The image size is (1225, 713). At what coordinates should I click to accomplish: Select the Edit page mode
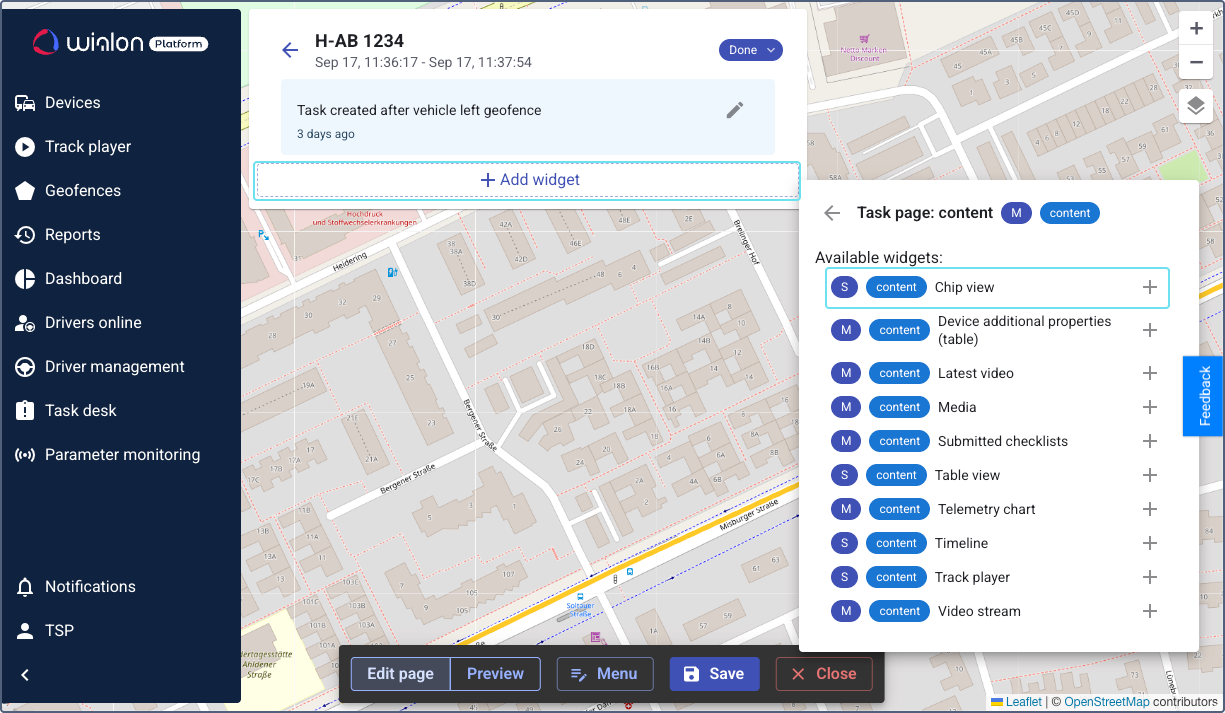coord(400,674)
